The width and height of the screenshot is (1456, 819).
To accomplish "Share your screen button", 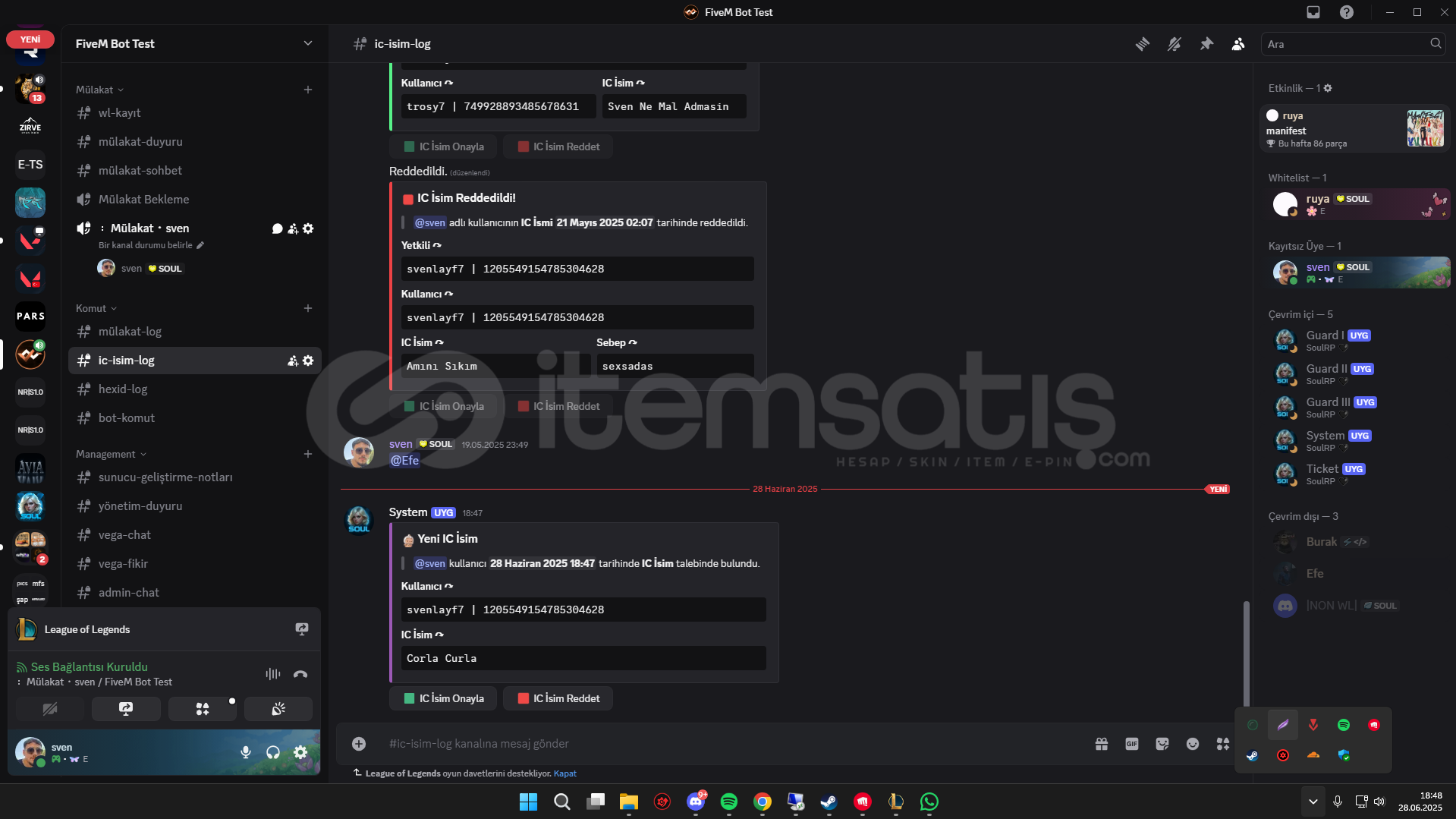I will (x=126, y=709).
